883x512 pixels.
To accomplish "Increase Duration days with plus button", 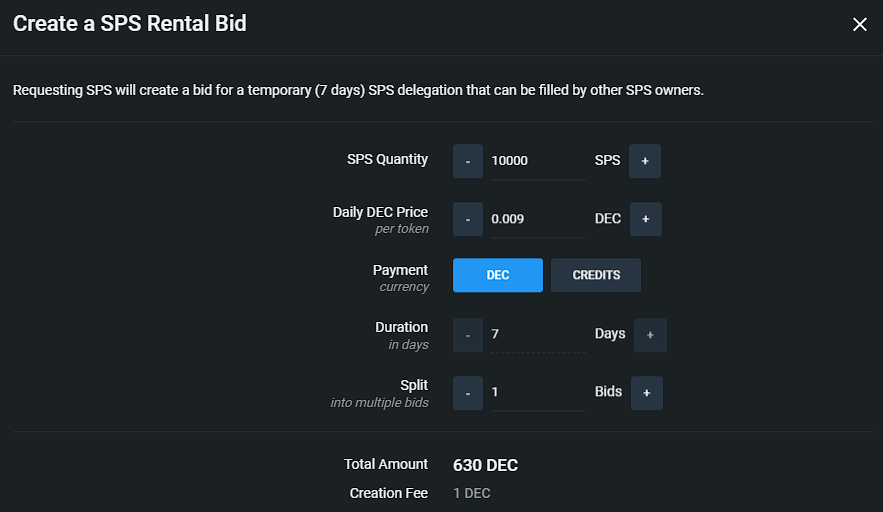I will 650,335.
